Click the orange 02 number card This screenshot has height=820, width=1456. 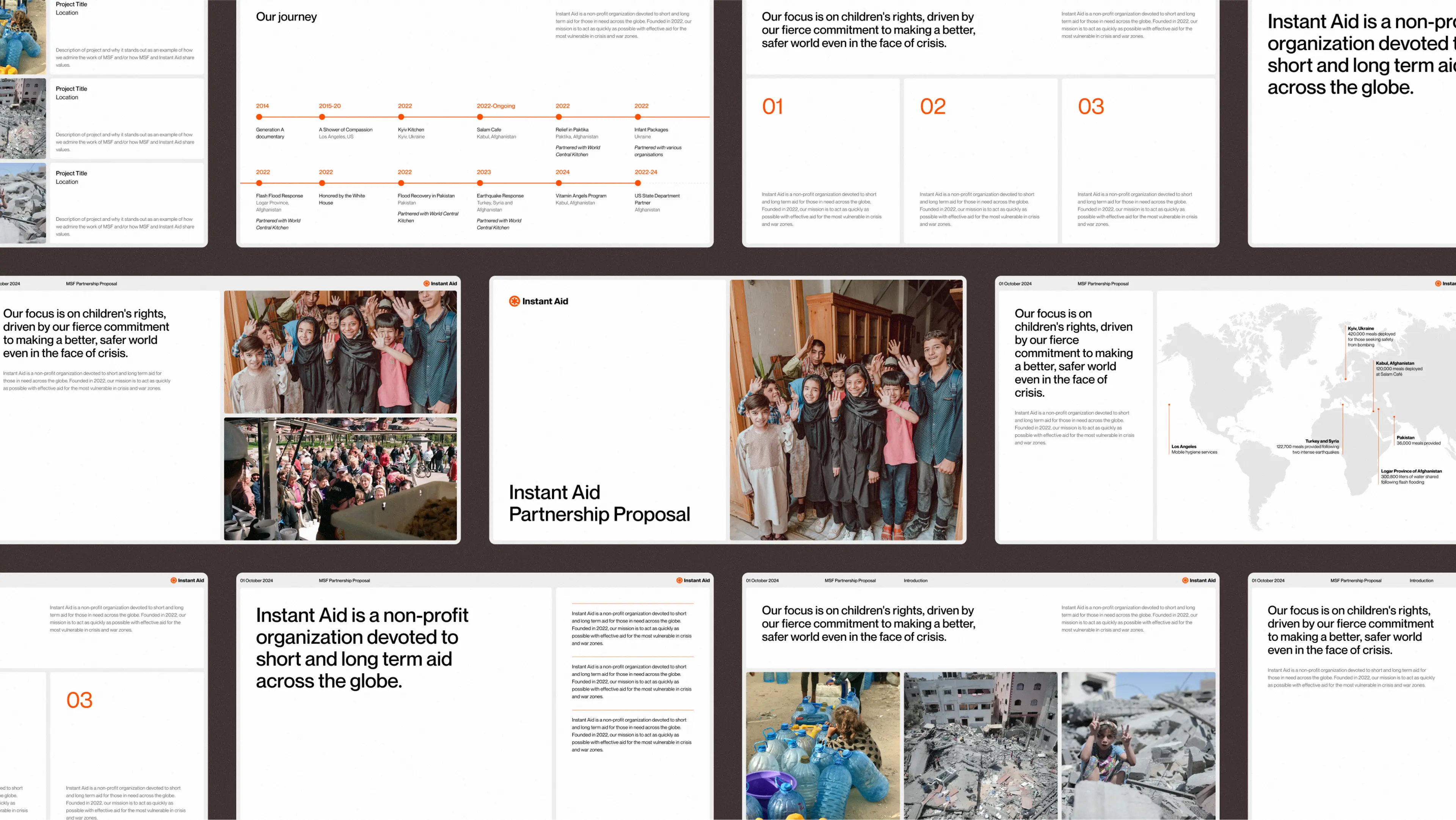click(932, 106)
